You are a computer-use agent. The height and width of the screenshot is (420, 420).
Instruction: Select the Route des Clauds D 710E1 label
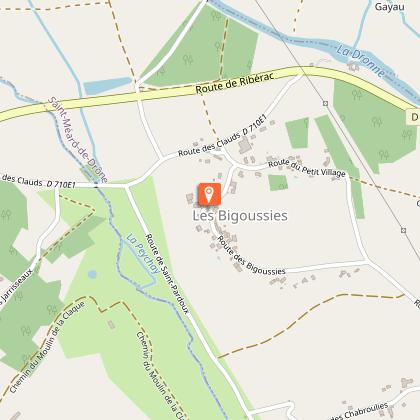[223, 135]
